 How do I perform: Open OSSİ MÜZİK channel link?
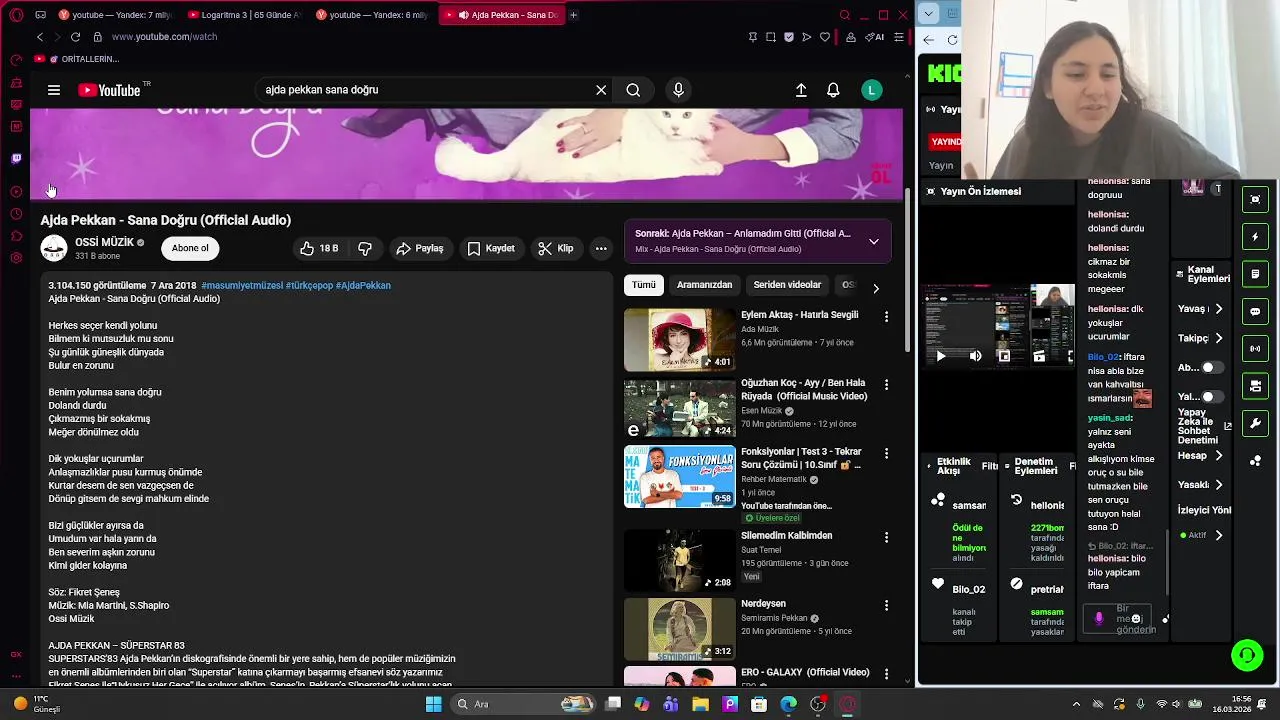point(104,242)
